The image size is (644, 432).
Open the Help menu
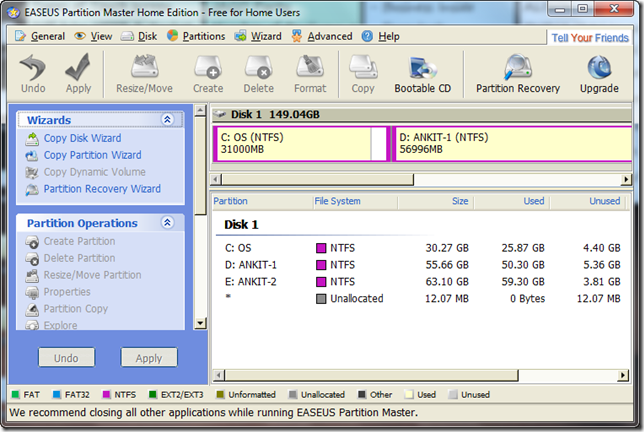(381, 37)
